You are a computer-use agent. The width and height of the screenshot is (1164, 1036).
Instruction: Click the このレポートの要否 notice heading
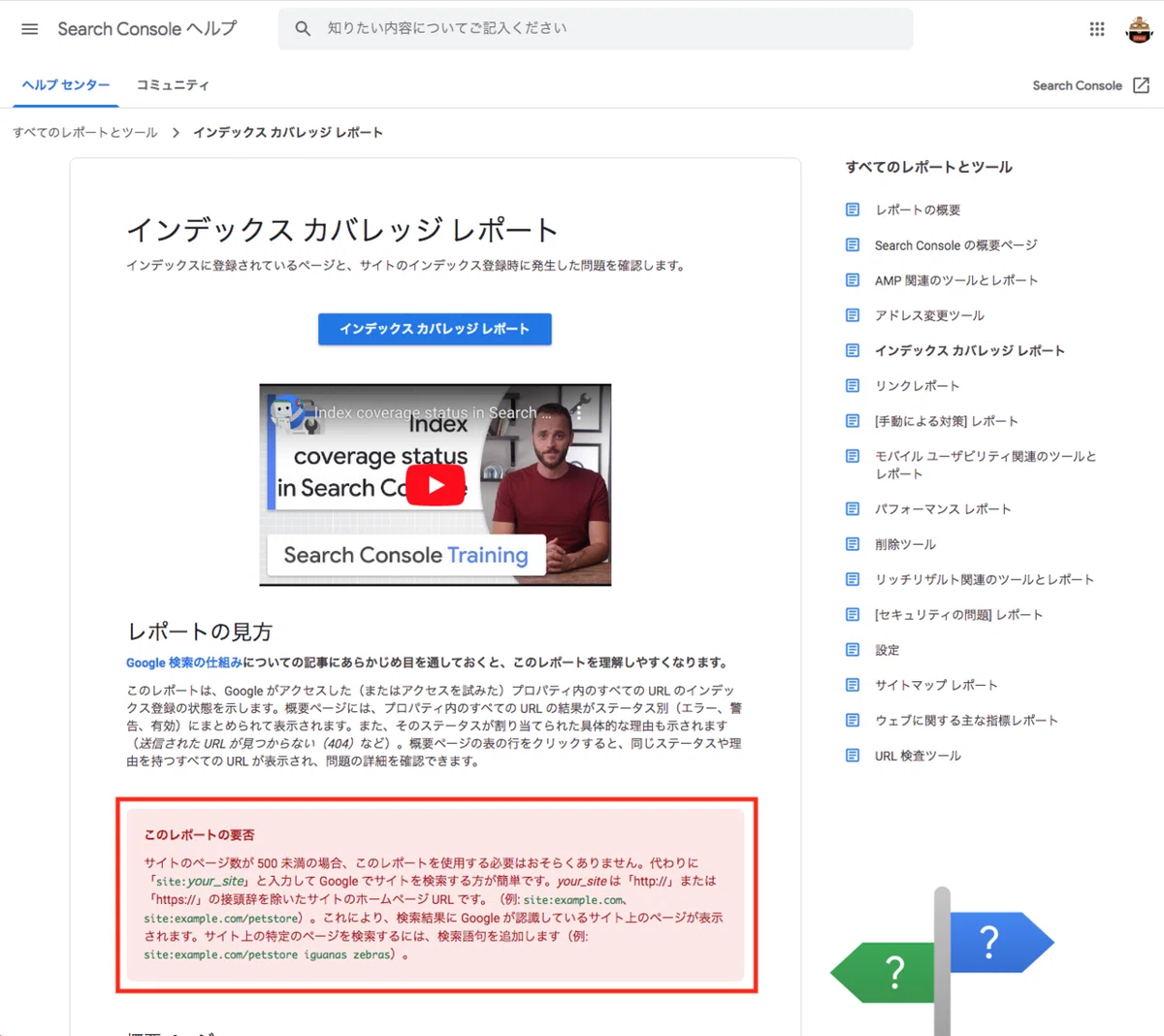[199, 834]
